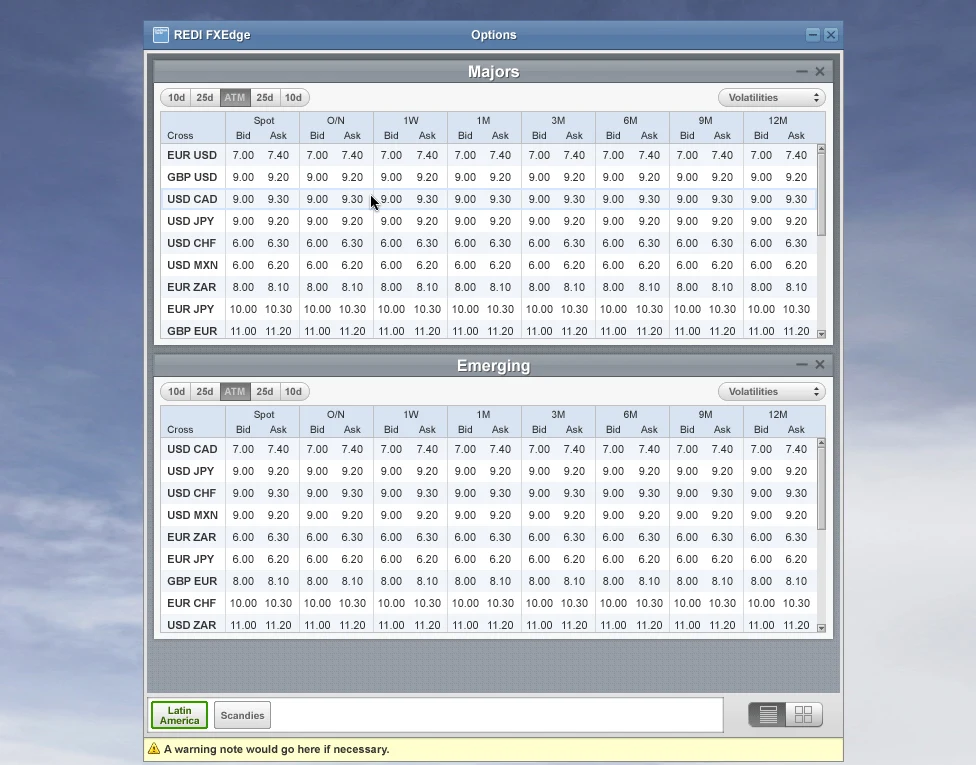
Task: Click the Emerging scrollbar thumb
Action: (822, 489)
